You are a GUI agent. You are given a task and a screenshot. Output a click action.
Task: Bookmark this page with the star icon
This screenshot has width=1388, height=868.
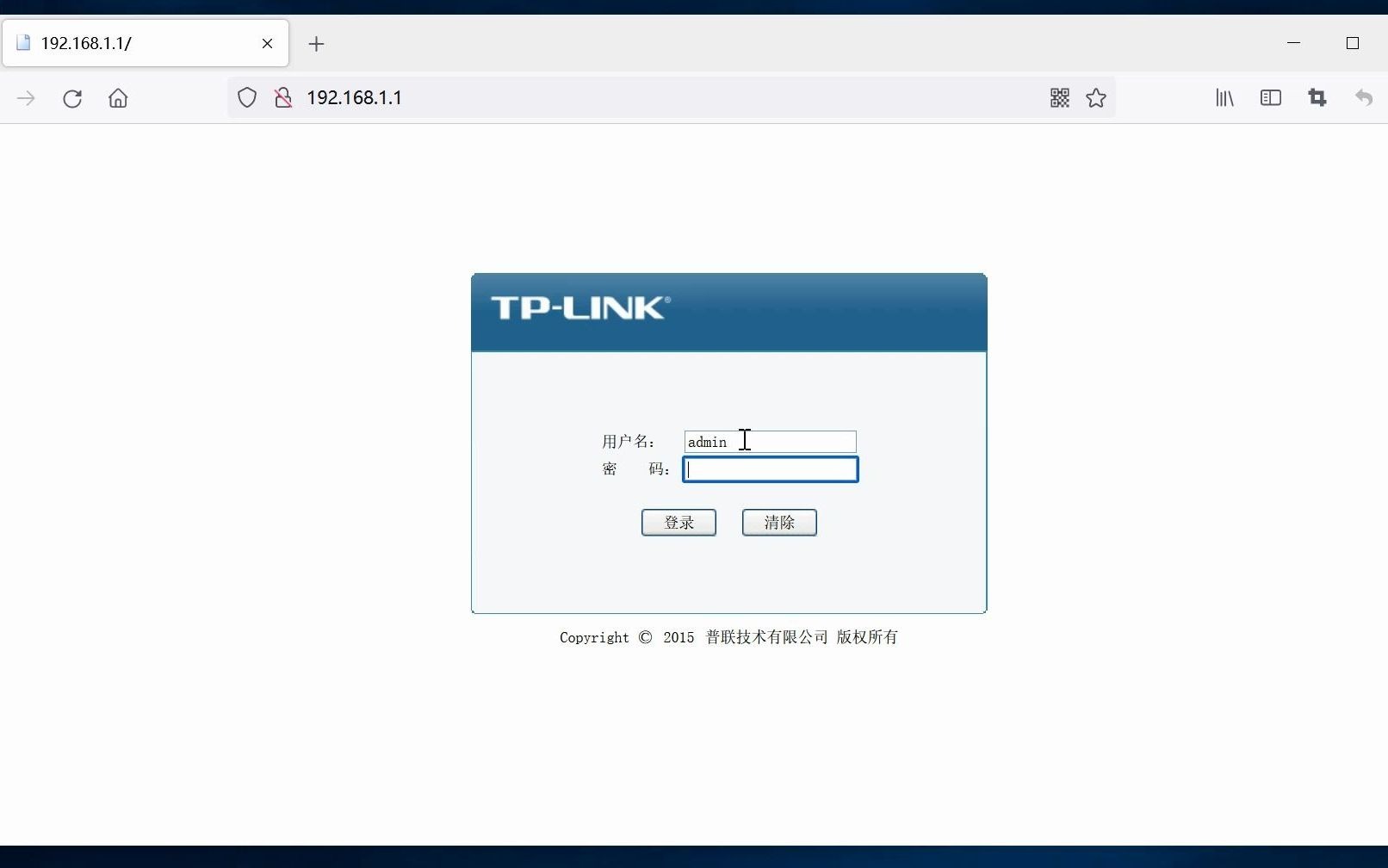1096,98
